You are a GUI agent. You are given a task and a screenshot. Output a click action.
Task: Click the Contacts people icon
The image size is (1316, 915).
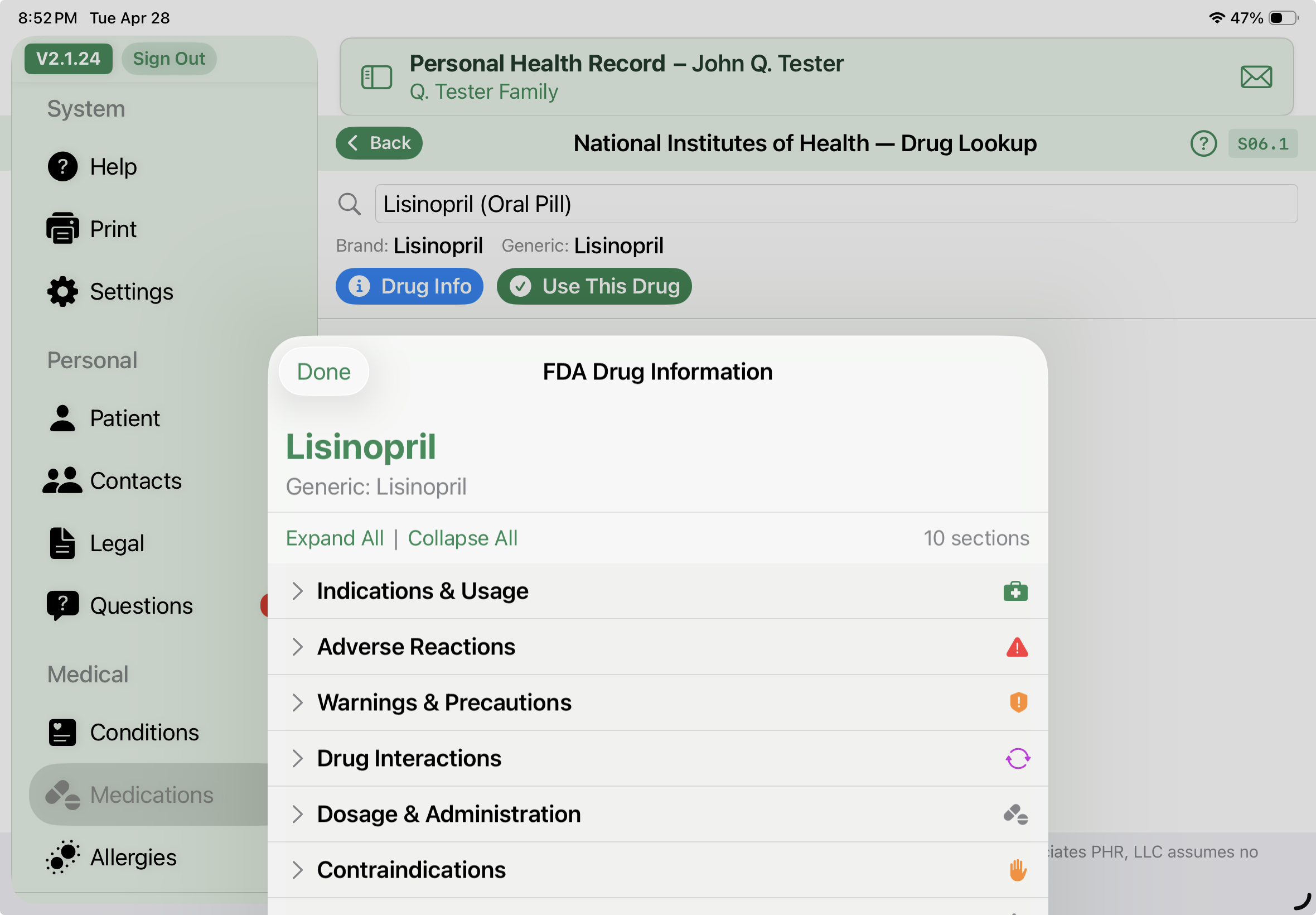[62, 480]
